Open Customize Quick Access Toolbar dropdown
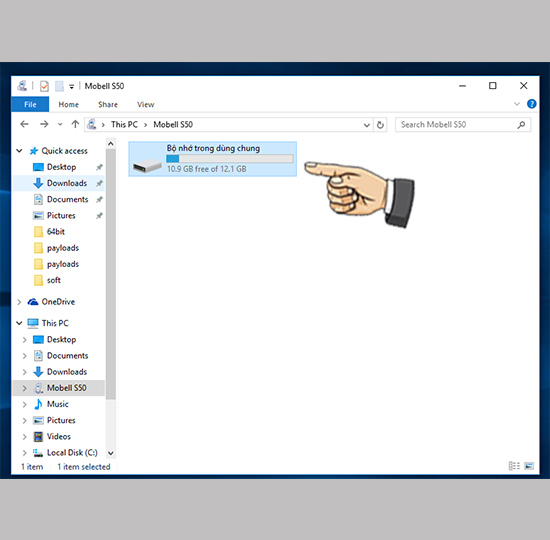The height and width of the screenshot is (540, 550). pos(71,86)
